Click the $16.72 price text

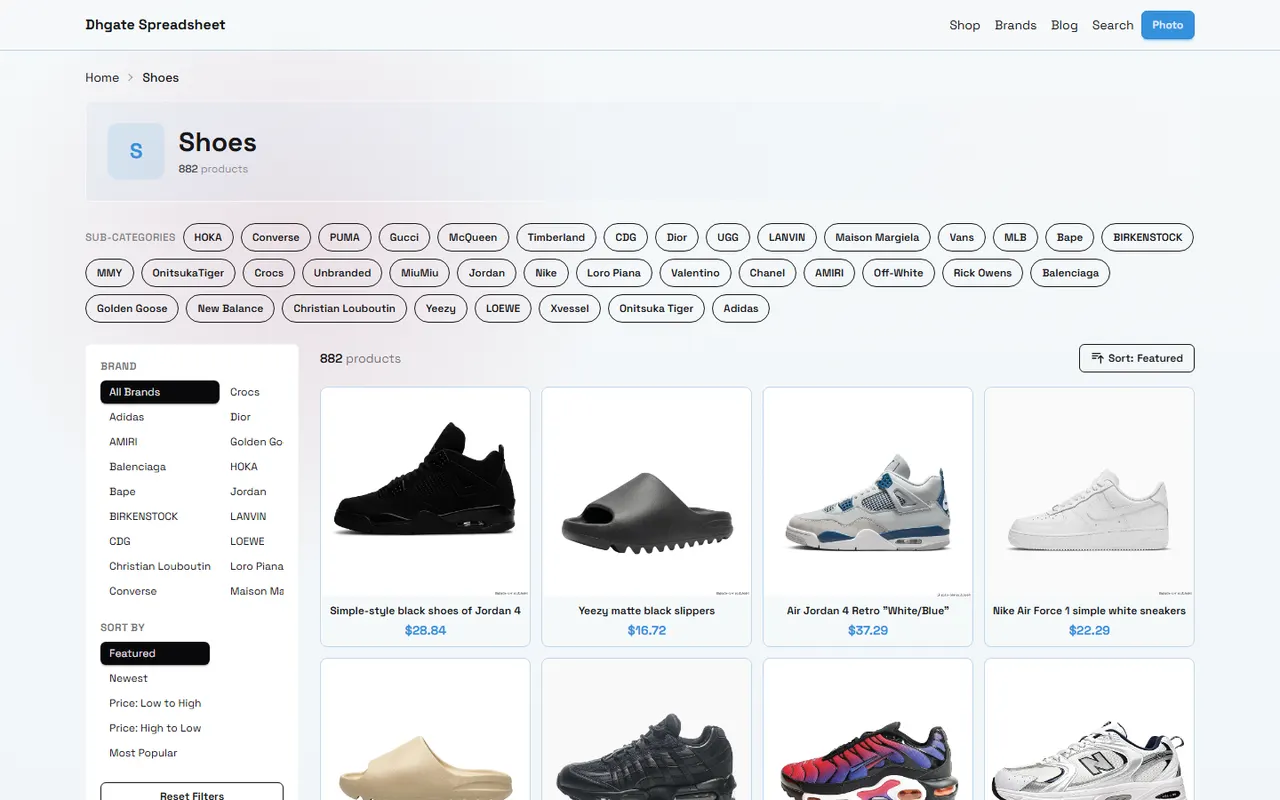647,630
